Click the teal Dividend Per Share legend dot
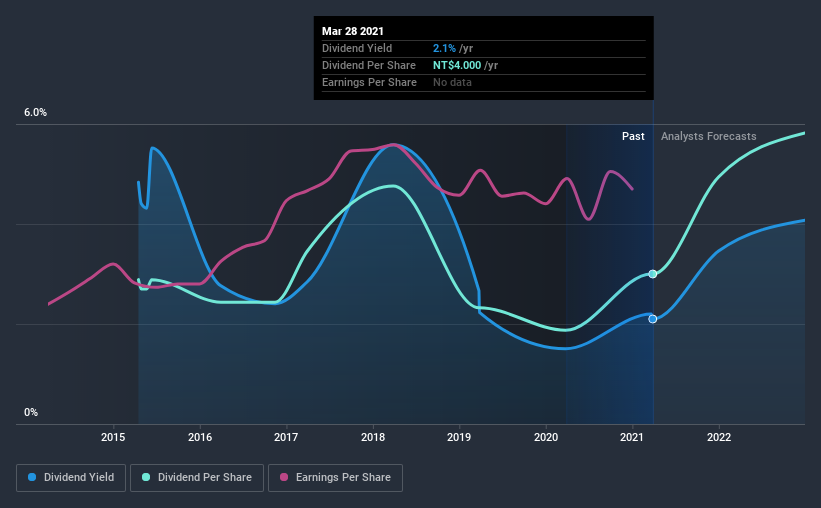 (x=146, y=477)
